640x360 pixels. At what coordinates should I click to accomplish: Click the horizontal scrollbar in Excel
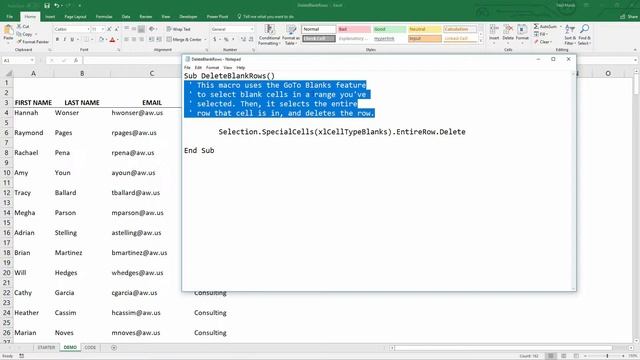coord(504,348)
